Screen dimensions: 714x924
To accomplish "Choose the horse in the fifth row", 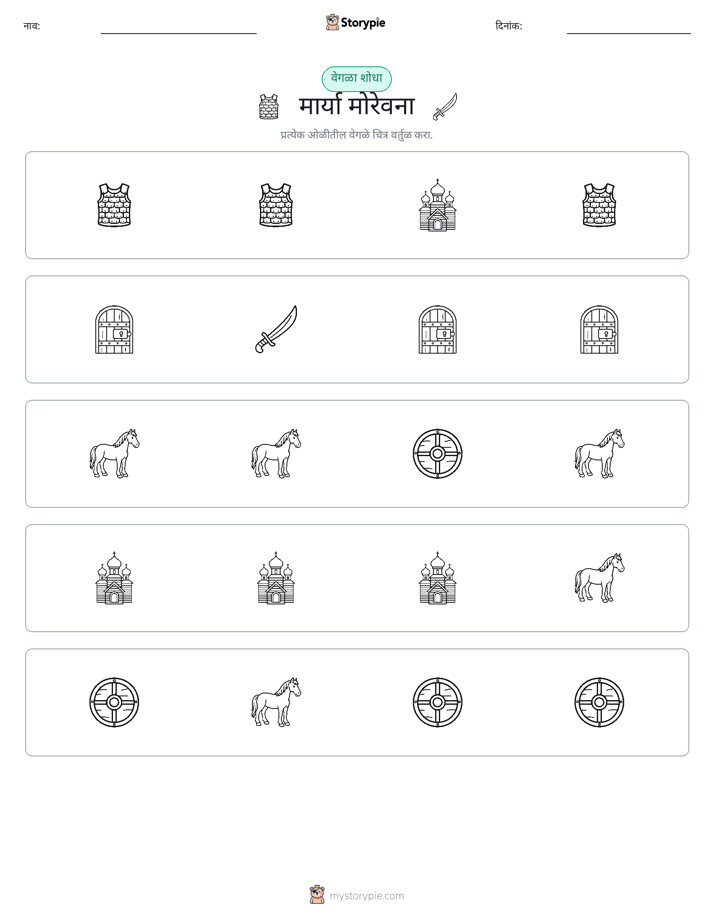I will (276, 702).
